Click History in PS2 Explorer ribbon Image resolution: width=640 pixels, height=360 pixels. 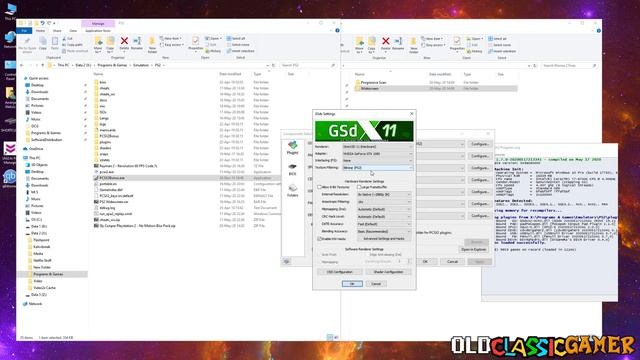point(213,51)
